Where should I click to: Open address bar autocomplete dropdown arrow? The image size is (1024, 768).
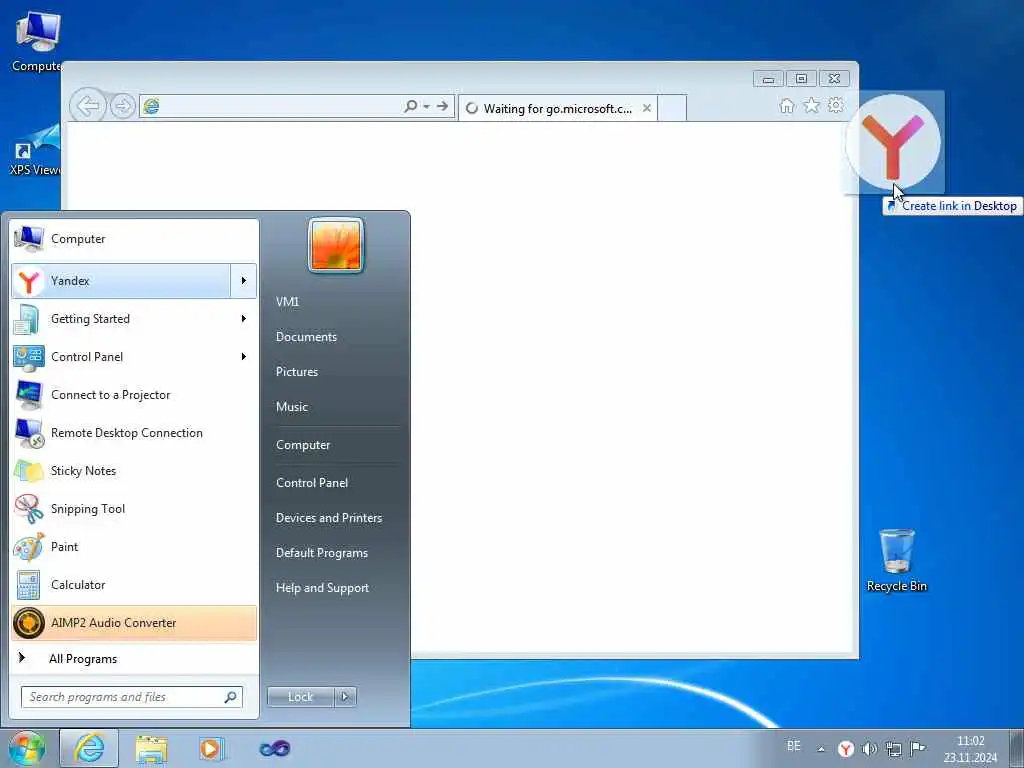[426, 106]
